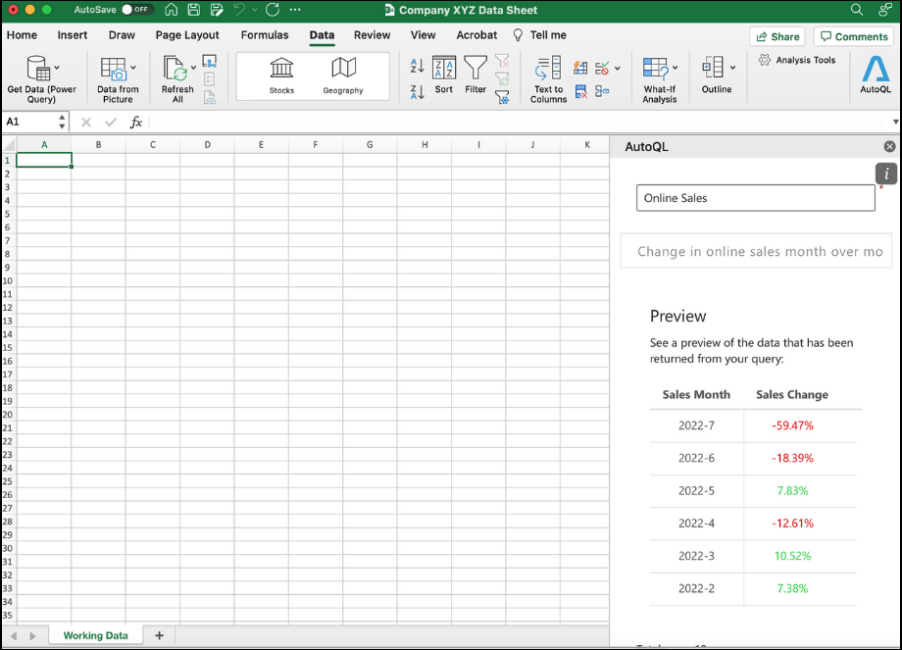Screen dimensions: 902x650
Task: Switch to the Home tab
Action: coord(22,35)
